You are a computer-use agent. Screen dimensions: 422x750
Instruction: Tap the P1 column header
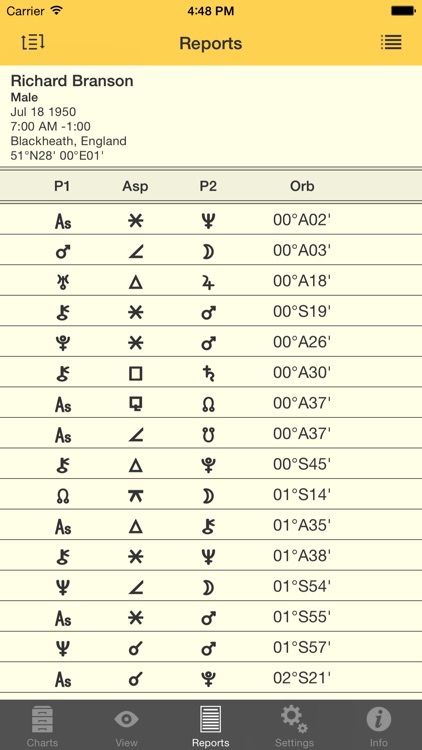62,186
